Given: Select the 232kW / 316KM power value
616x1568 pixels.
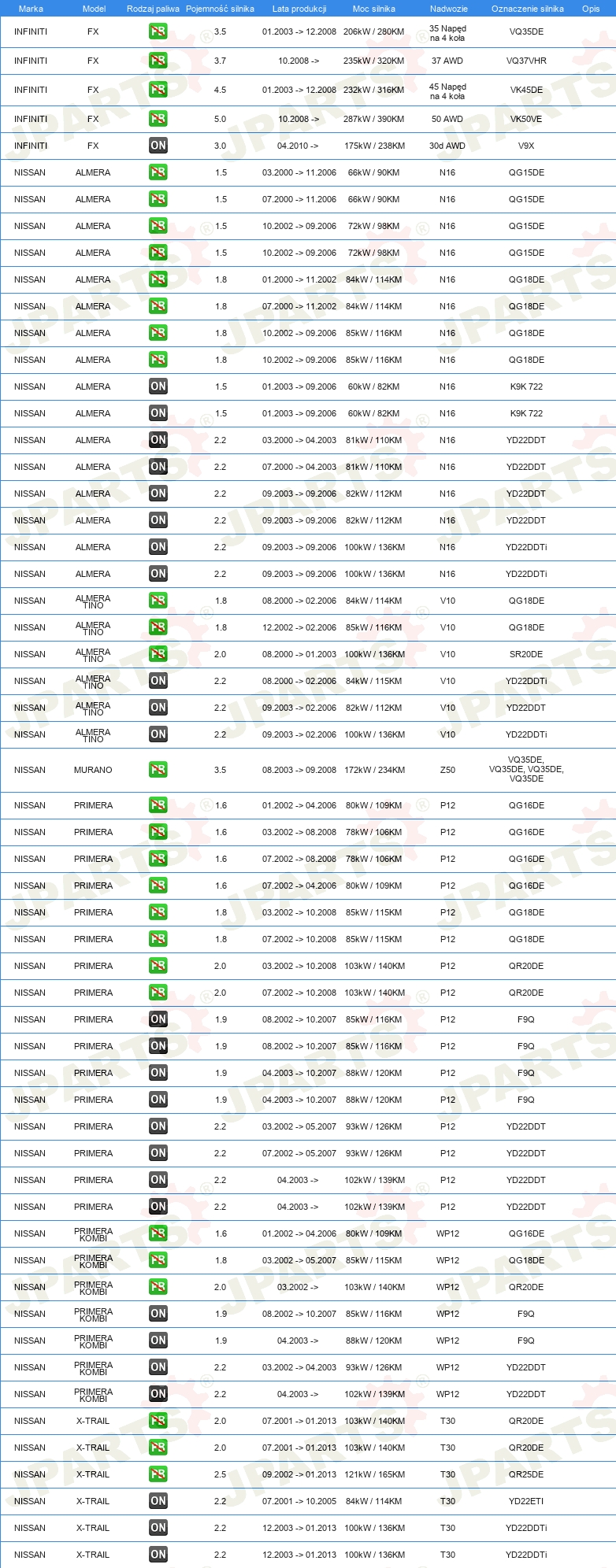Looking at the screenshot, I should (374, 90).
